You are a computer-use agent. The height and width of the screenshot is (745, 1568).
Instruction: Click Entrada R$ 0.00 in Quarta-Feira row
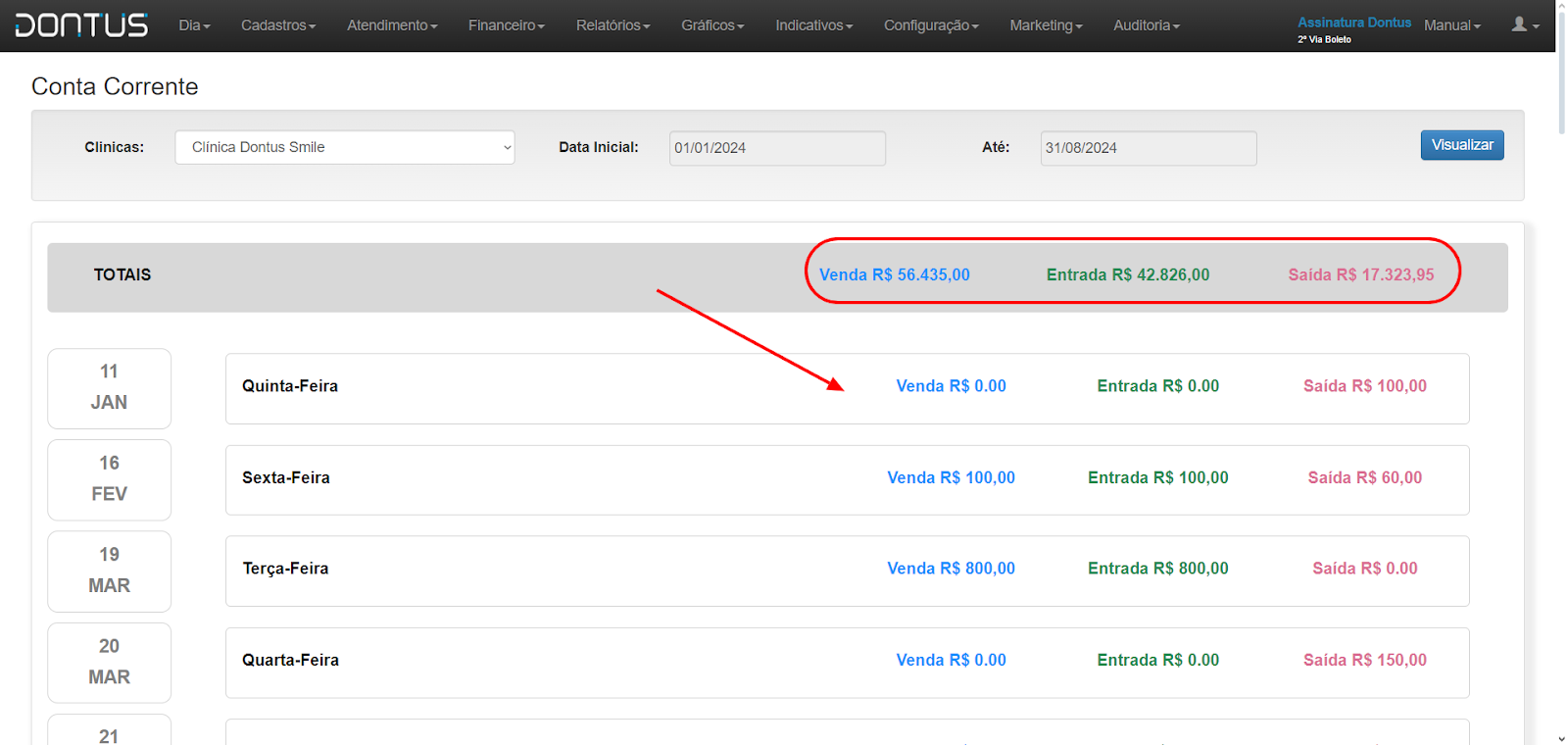point(1158,661)
